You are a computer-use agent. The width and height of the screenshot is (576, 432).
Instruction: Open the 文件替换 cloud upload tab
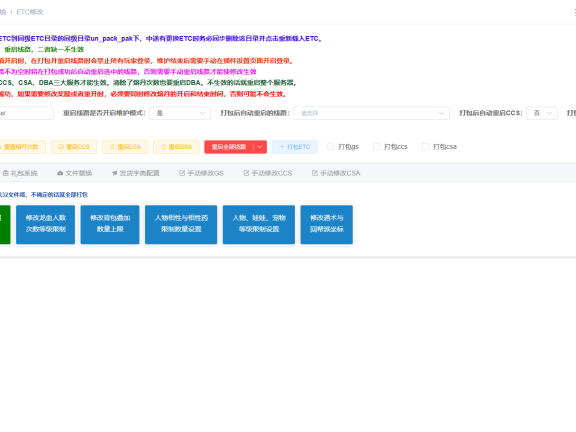coord(75,173)
